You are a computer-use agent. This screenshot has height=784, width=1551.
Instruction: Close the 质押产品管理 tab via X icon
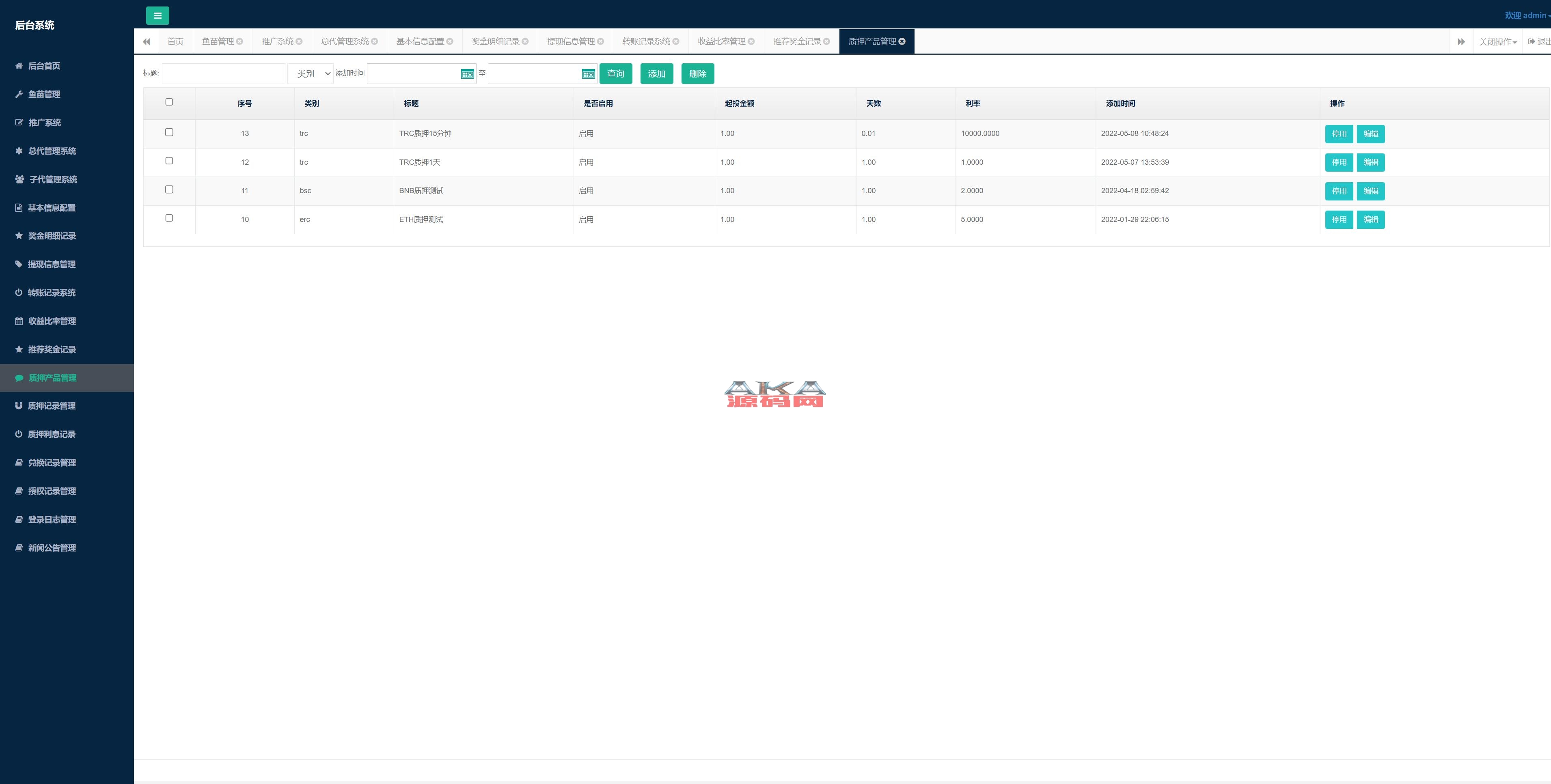pos(902,41)
